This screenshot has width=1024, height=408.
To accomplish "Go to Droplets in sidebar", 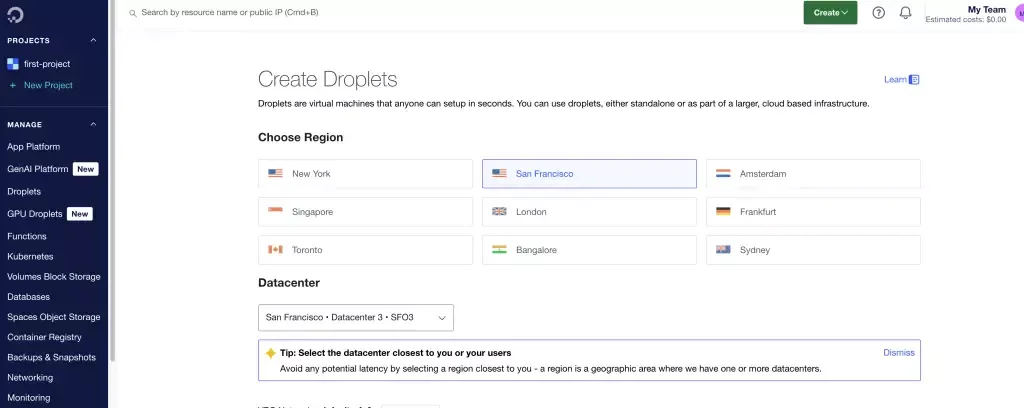I will coord(24,191).
